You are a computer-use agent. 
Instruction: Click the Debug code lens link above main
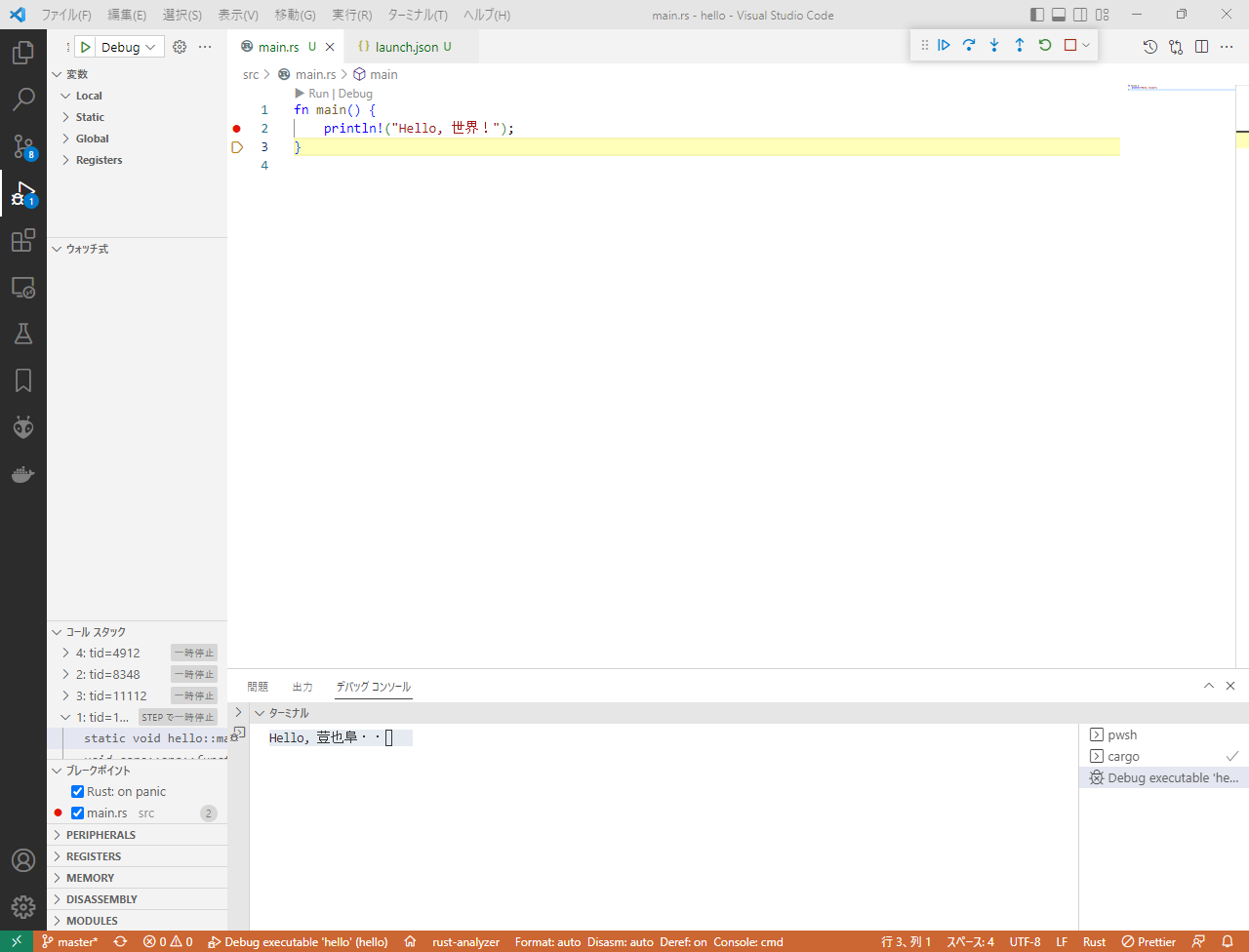point(355,94)
